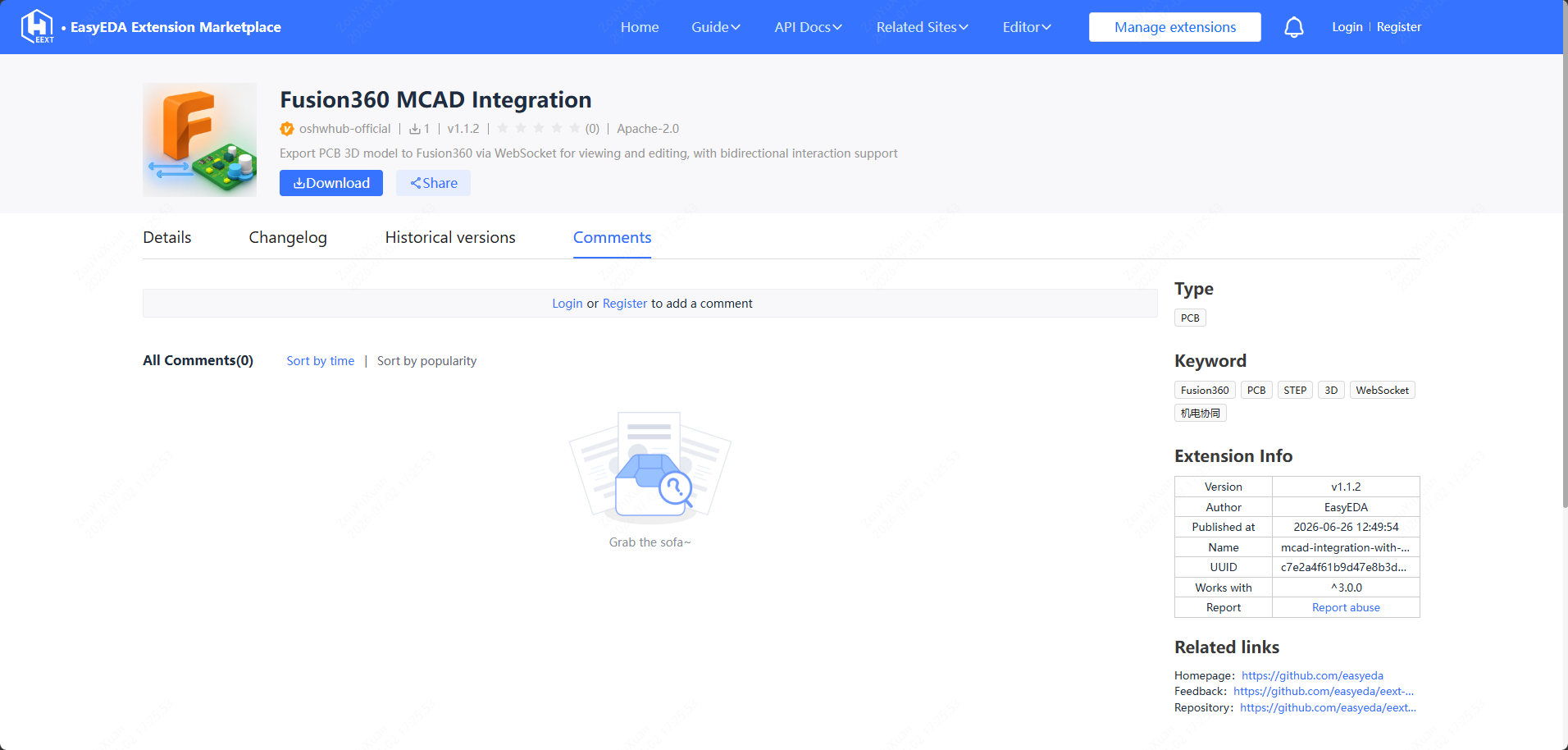Screen dimensions: 1568x750
Task: Click the UUID value c7e2a4f61b9d47e8b3d...
Action: point(1343,567)
